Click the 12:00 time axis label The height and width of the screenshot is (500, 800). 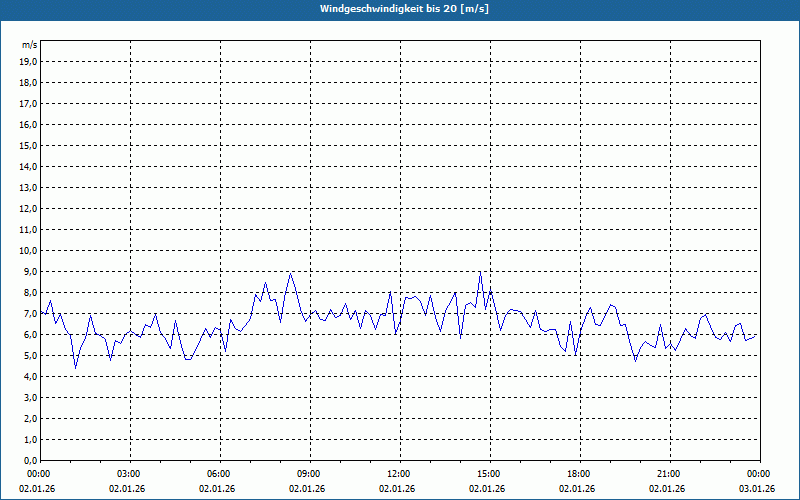click(398, 474)
